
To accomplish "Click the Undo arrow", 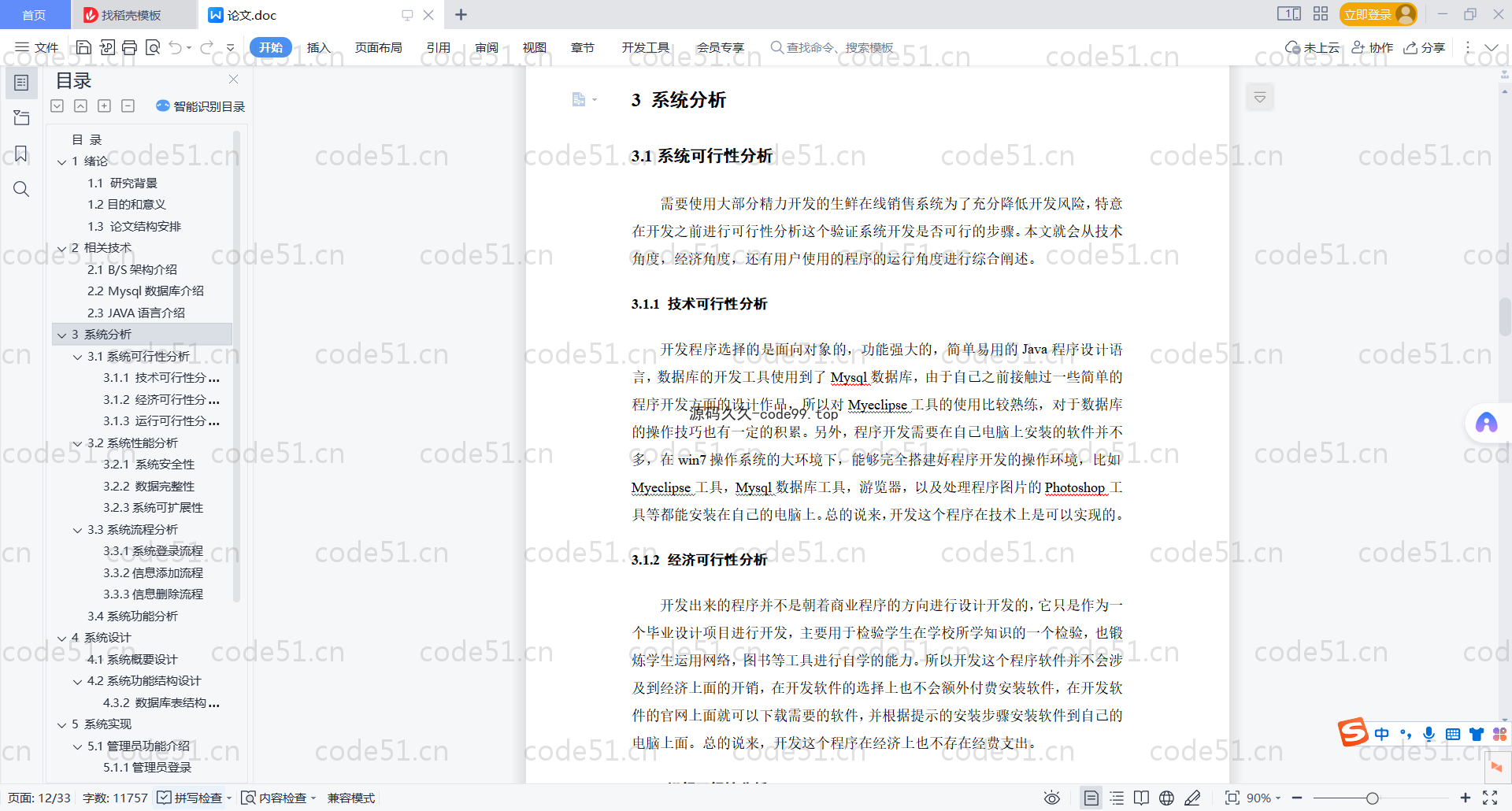I will pos(176,47).
